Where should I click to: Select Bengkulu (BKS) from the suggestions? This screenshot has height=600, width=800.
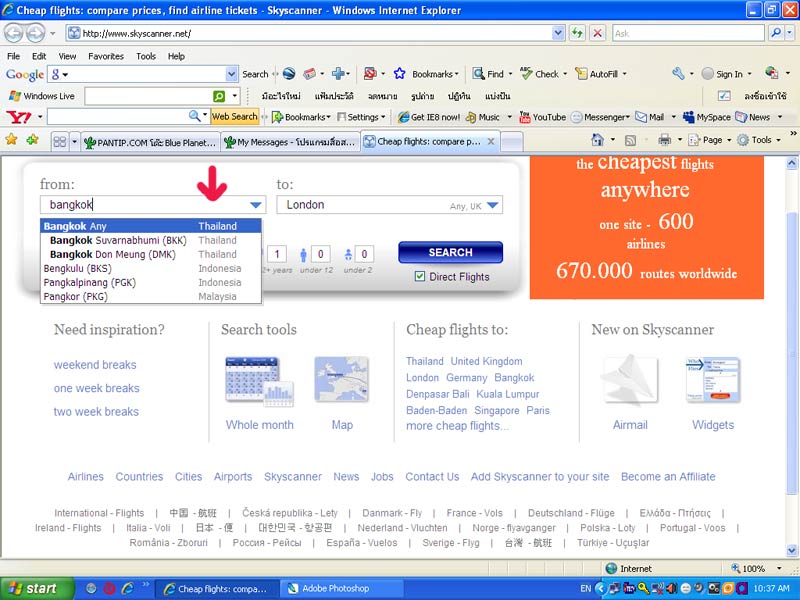tap(151, 268)
